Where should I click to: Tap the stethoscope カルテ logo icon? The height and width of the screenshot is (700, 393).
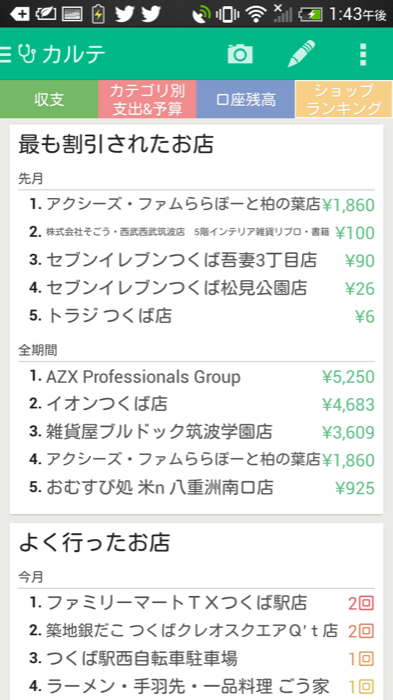click(x=28, y=54)
